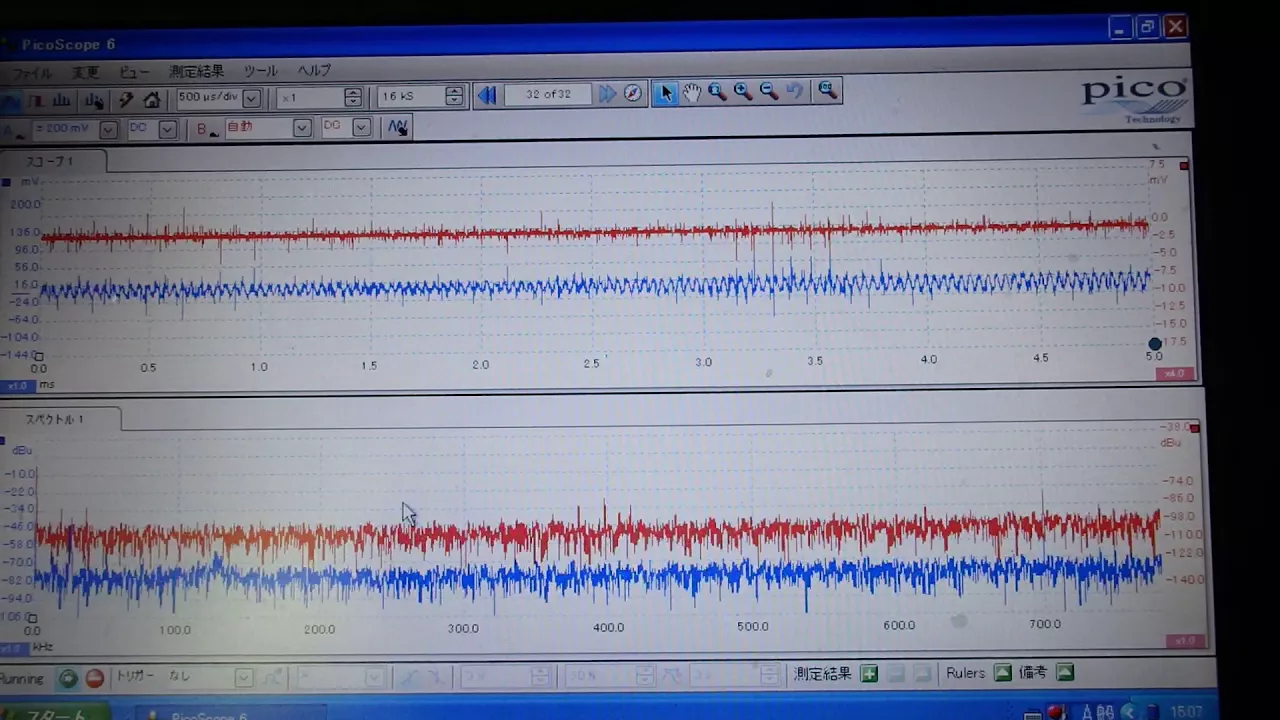Open ビュー menu
This screenshot has height=720, width=1280.
point(134,73)
